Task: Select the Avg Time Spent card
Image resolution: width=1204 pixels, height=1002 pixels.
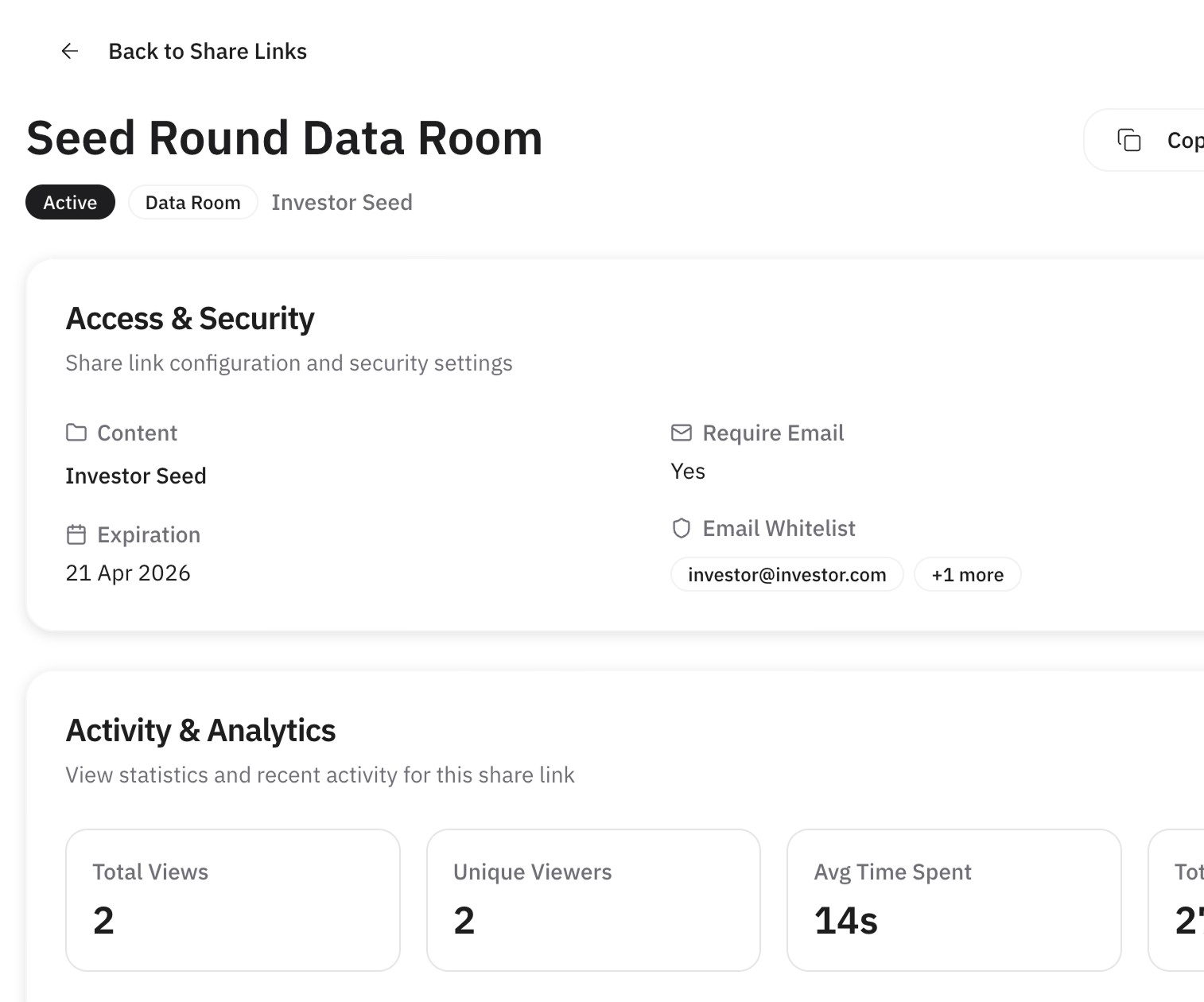Action: coord(953,899)
